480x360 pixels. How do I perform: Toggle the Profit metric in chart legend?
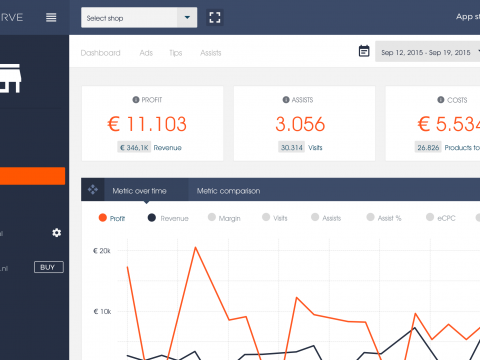point(112,218)
